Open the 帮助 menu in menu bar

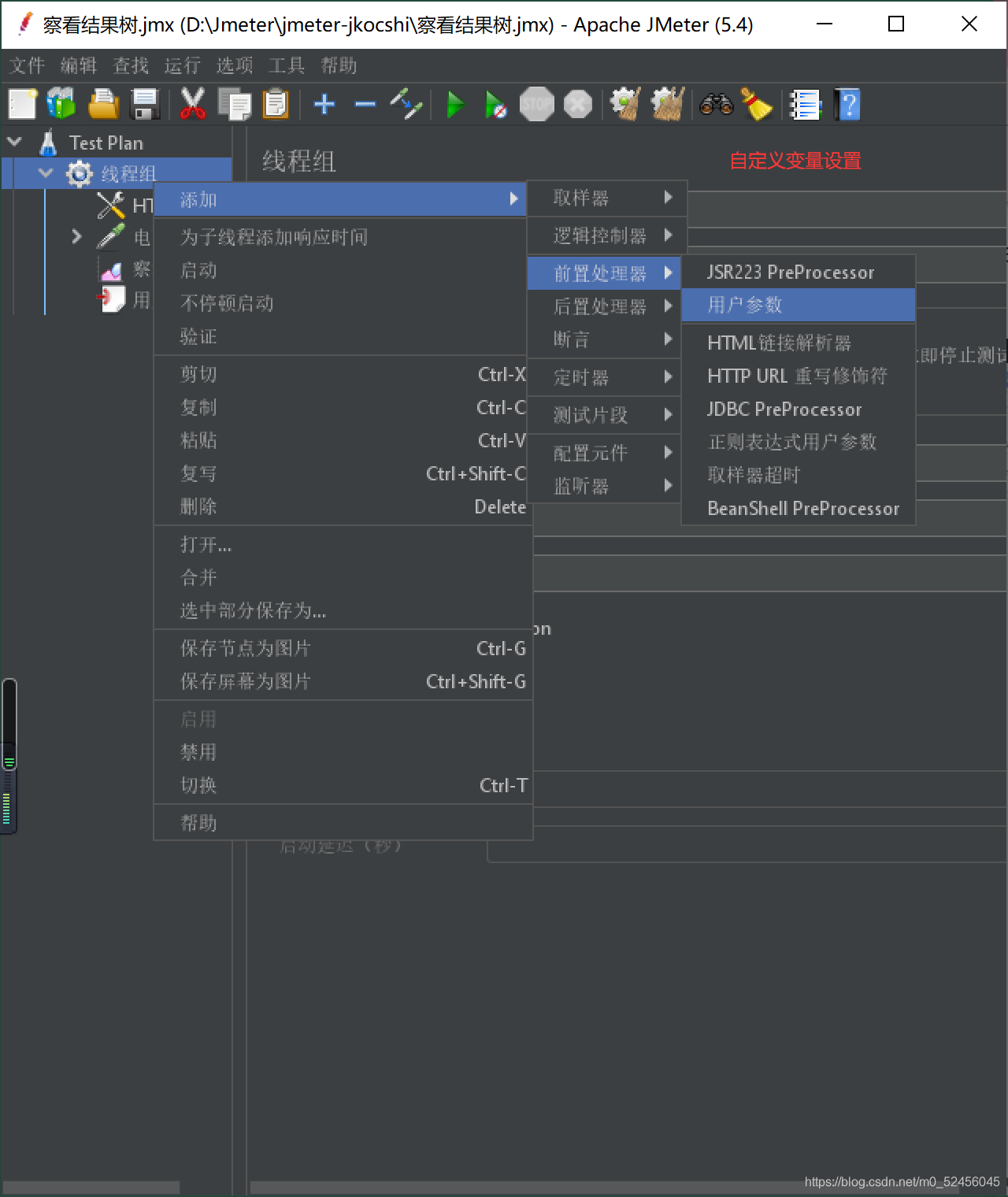click(339, 65)
